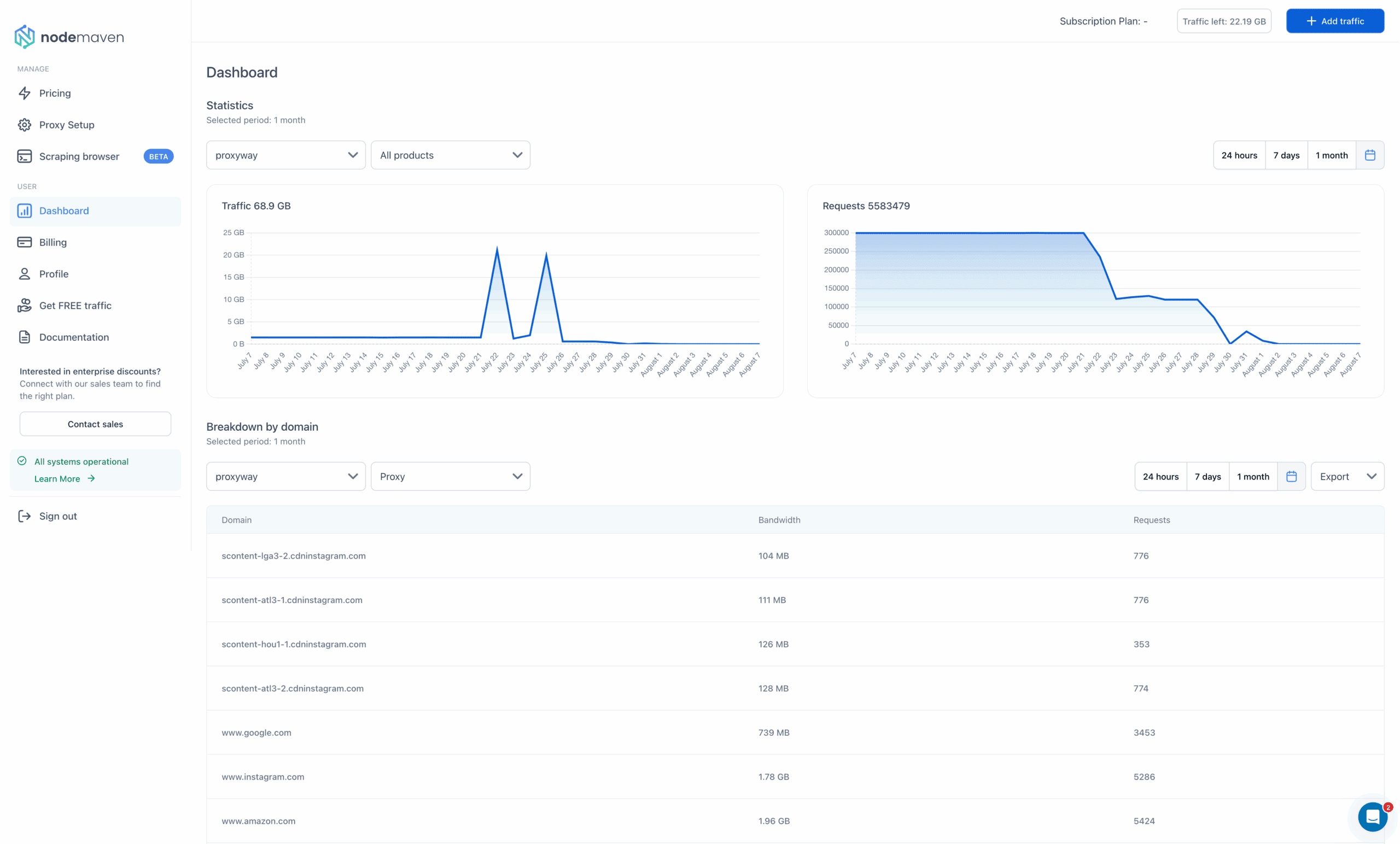Click the nodemaven logo icon
This screenshot has width=1400, height=844.
click(x=24, y=36)
